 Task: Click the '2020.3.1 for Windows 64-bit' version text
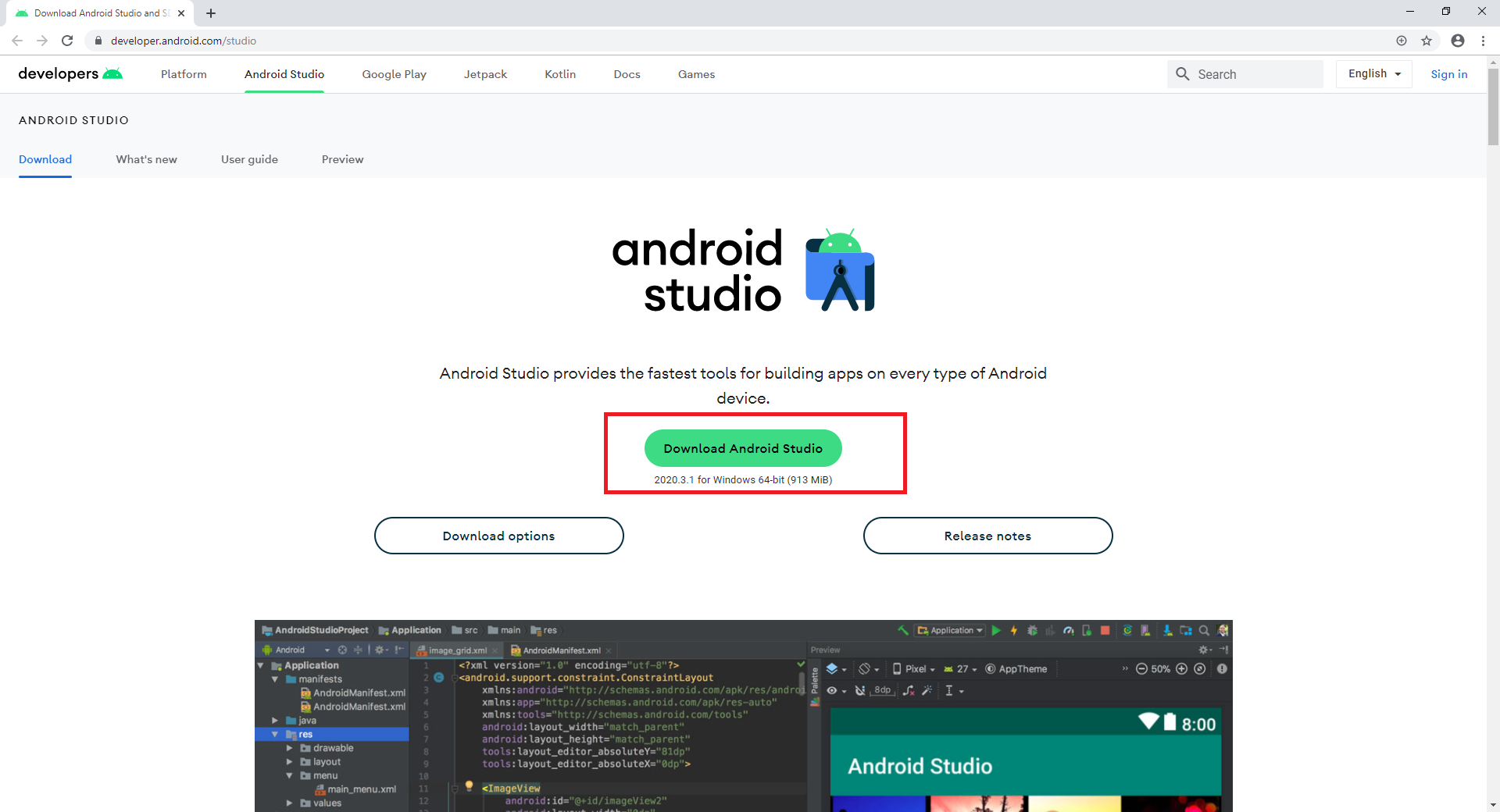click(743, 480)
